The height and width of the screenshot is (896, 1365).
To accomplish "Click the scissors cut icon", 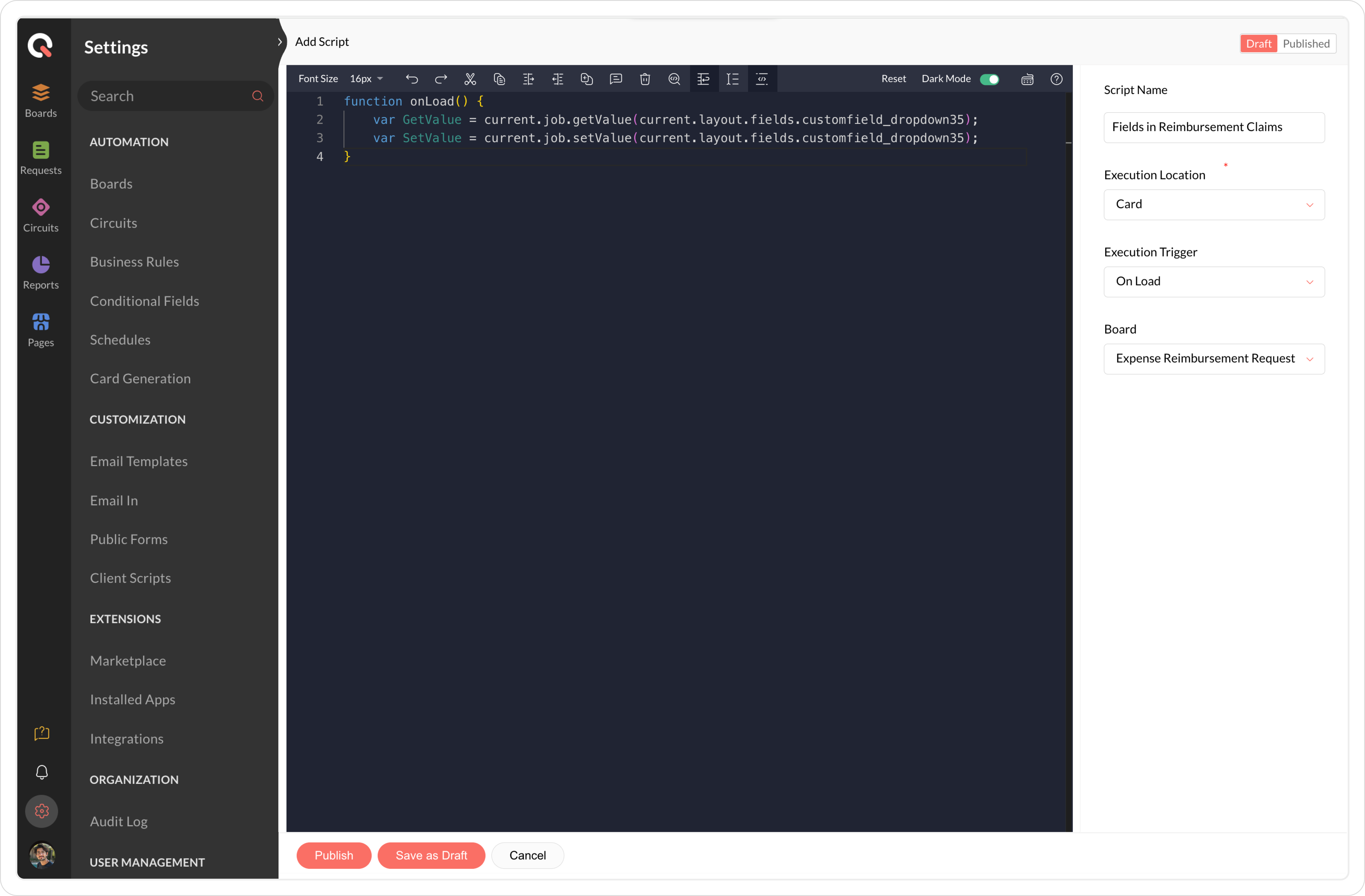I will [470, 79].
